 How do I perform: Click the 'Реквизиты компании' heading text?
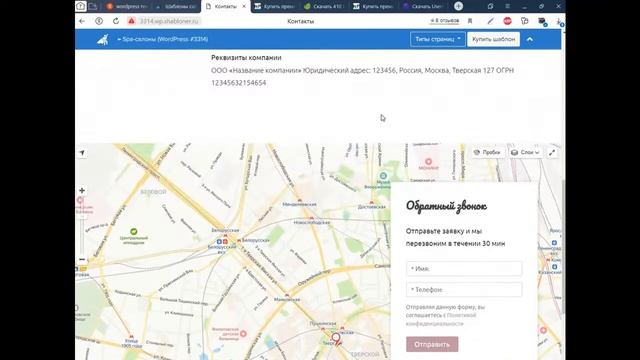[246, 58]
